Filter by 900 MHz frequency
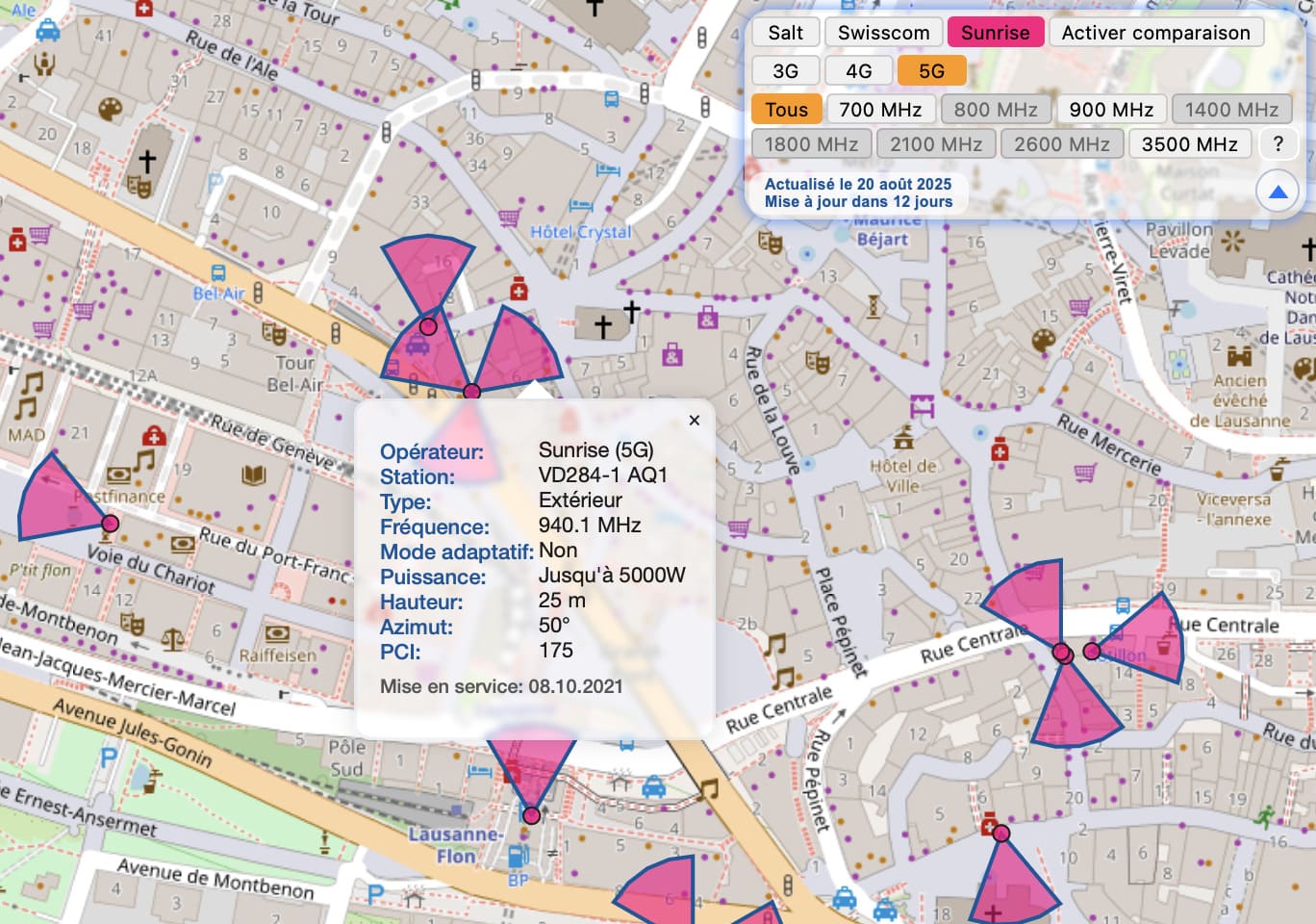Viewport: 1316px width, 924px height. (x=1111, y=110)
